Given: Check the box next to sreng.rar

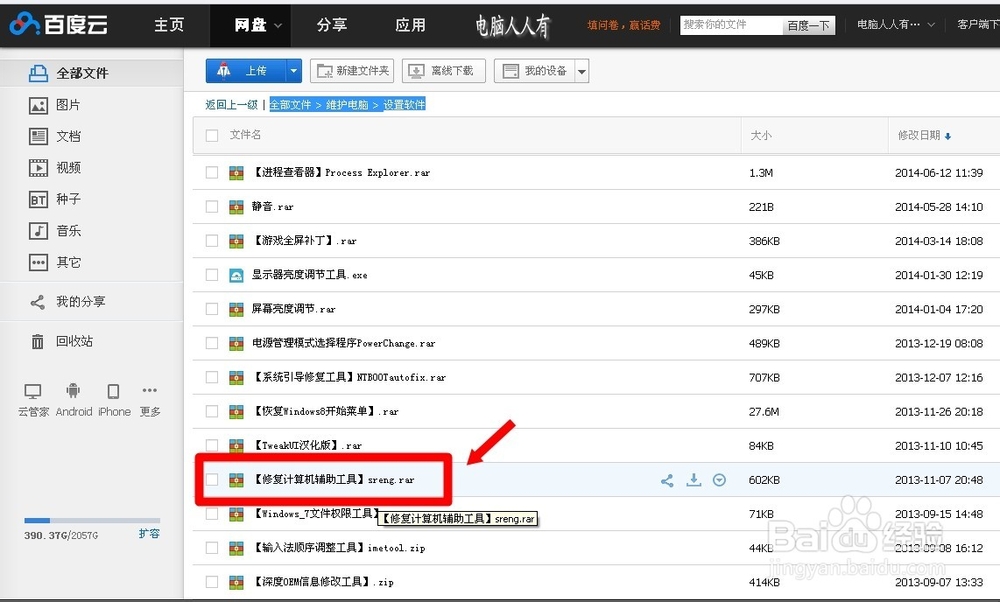Looking at the screenshot, I should [211, 480].
